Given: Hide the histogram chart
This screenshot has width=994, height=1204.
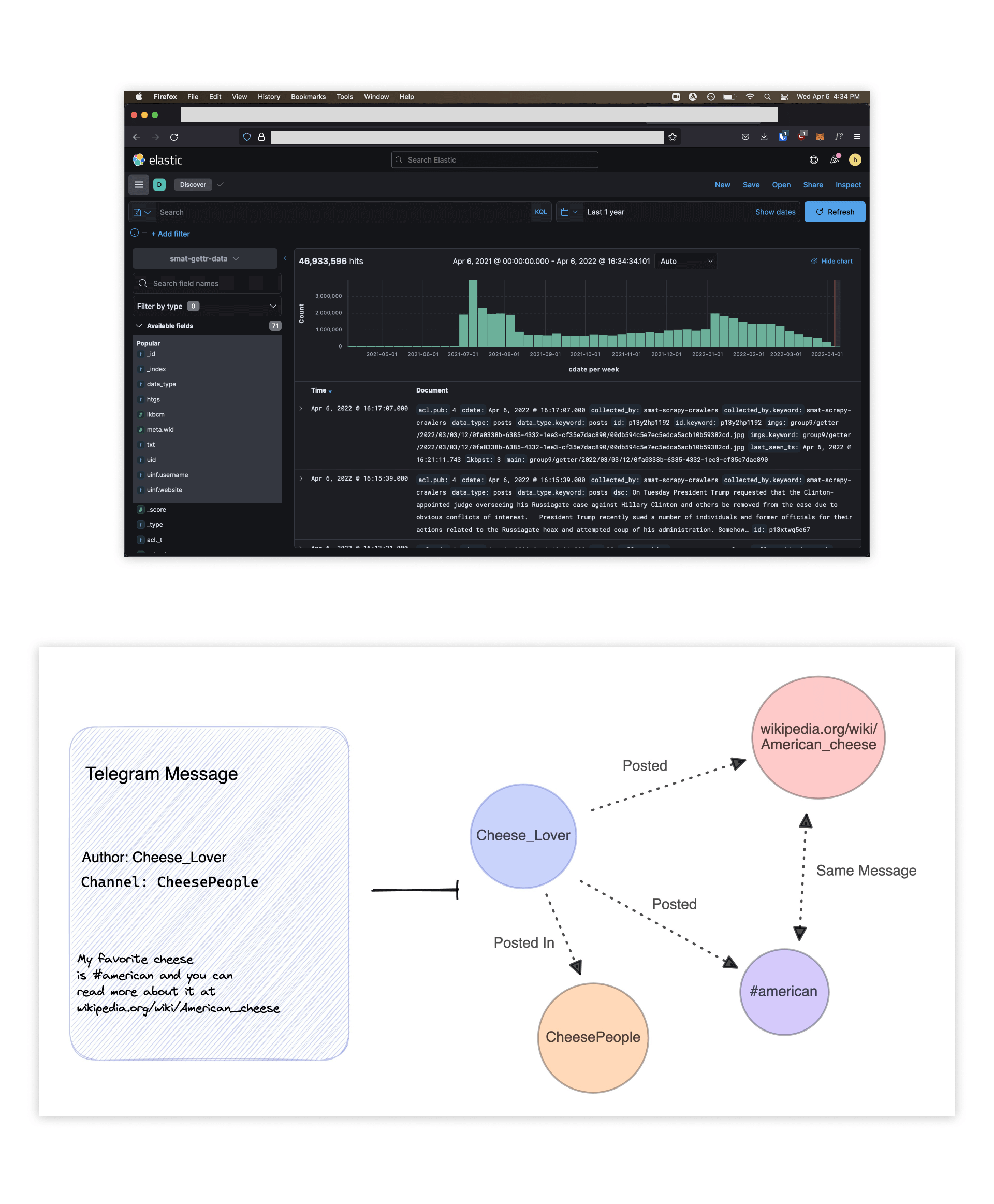Looking at the screenshot, I should [831, 261].
